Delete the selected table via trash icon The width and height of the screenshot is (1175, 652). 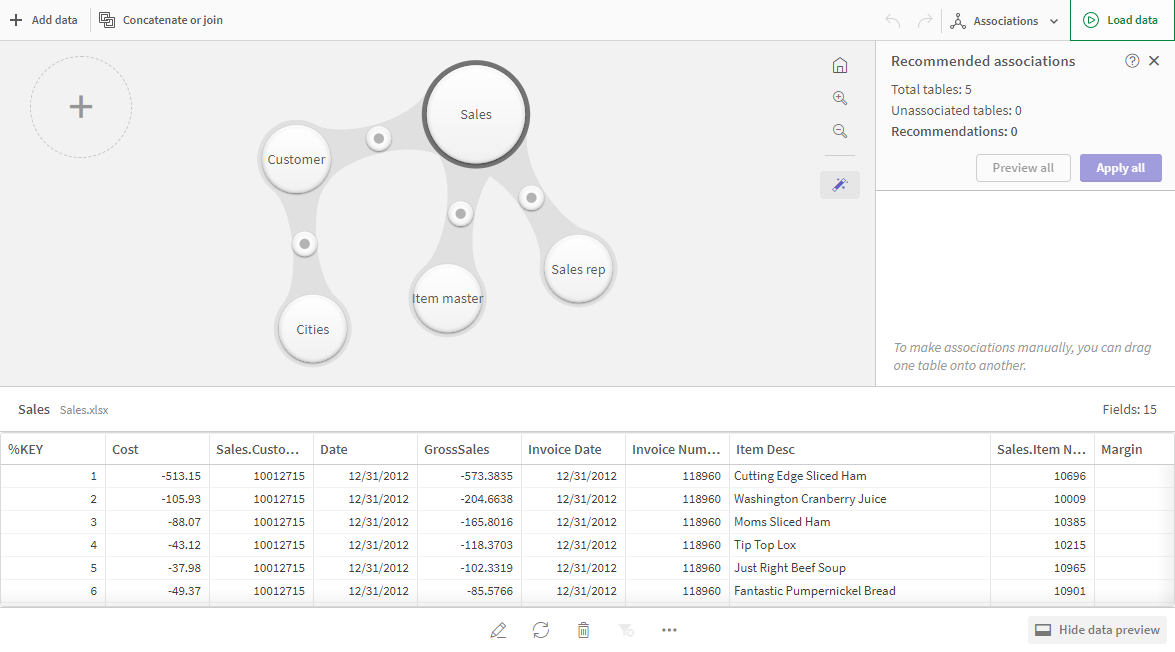(x=583, y=630)
